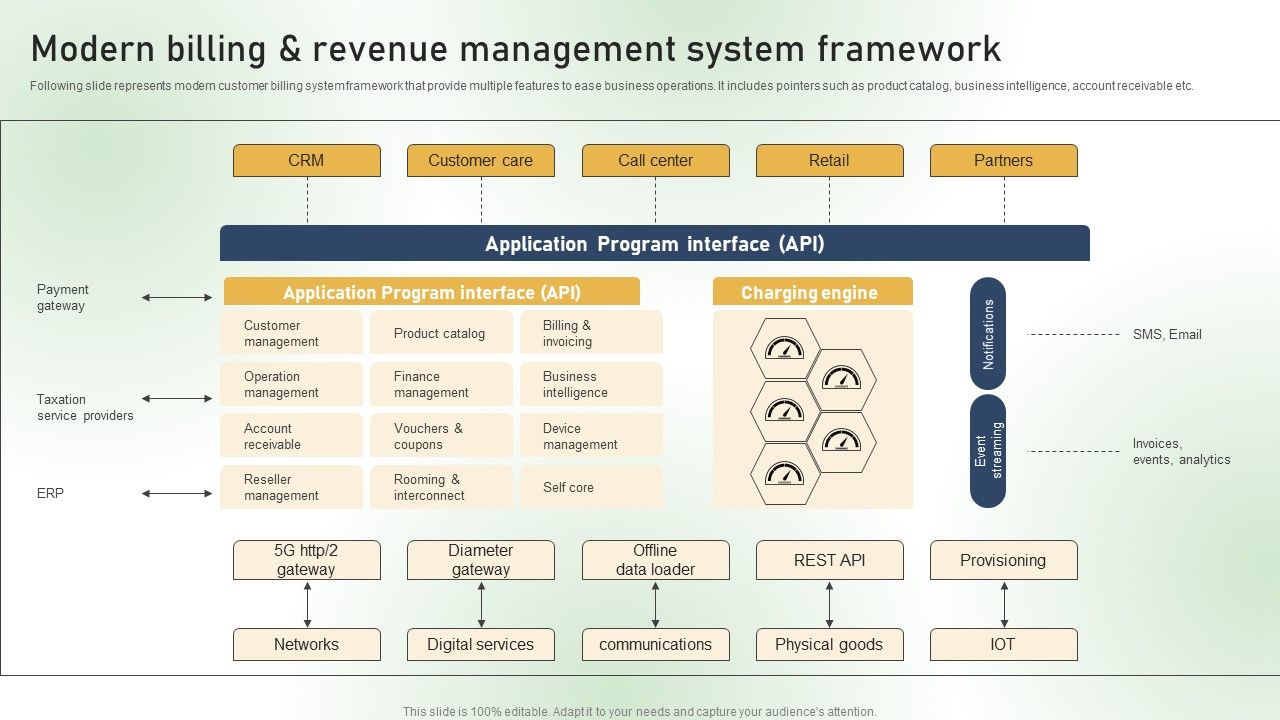The height and width of the screenshot is (720, 1280).
Task: Click the vertical arrow between Provisioning and IOT
Action: (1004, 604)
